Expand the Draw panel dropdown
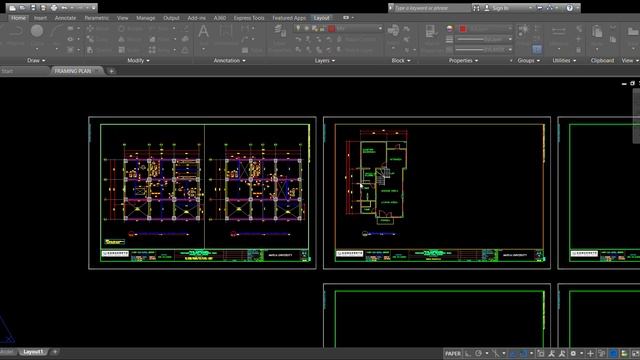The width and height of the screenshot is (640, 360). tap(36, 60)
